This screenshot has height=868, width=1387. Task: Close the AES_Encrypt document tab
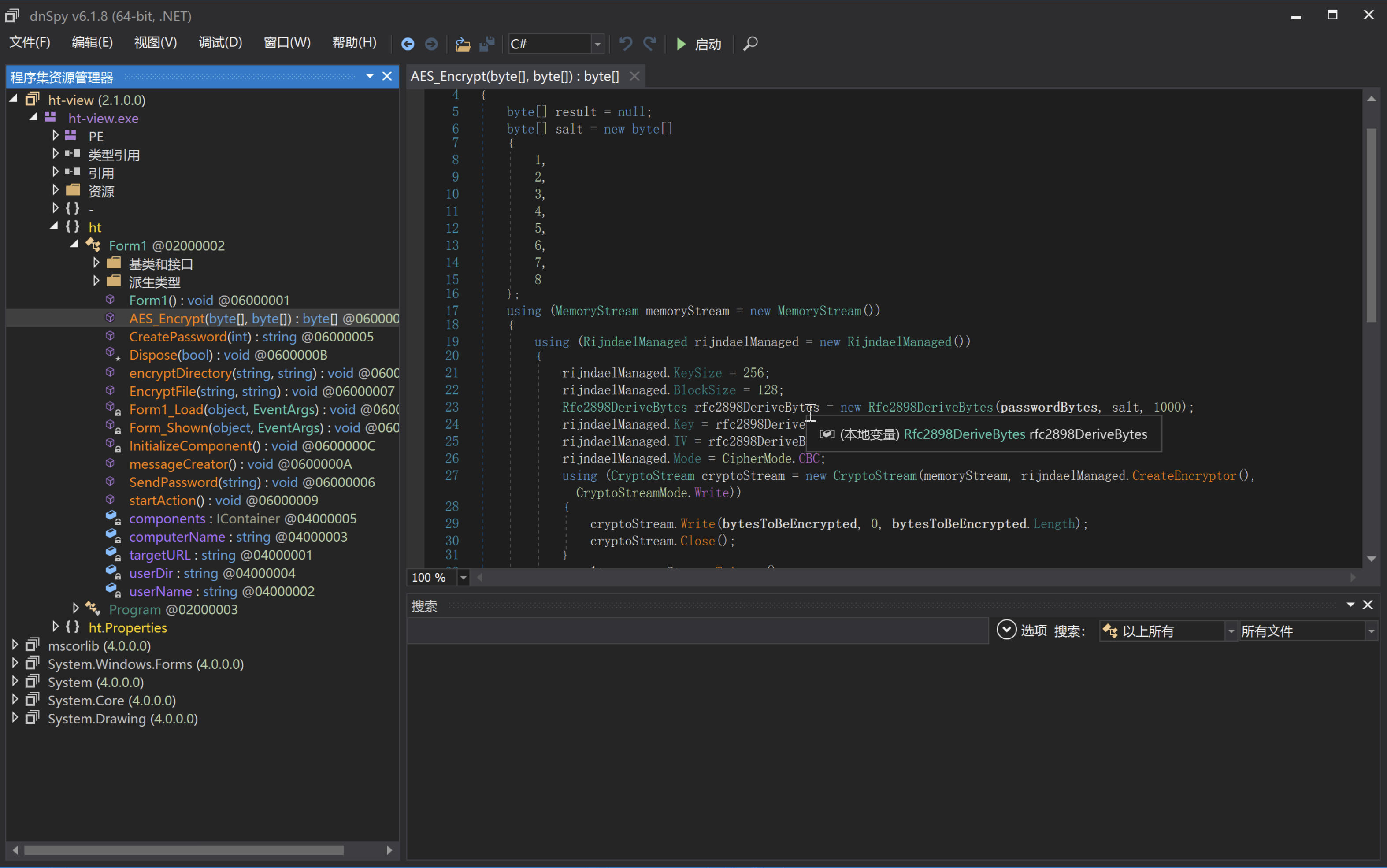tap(634, 76)
